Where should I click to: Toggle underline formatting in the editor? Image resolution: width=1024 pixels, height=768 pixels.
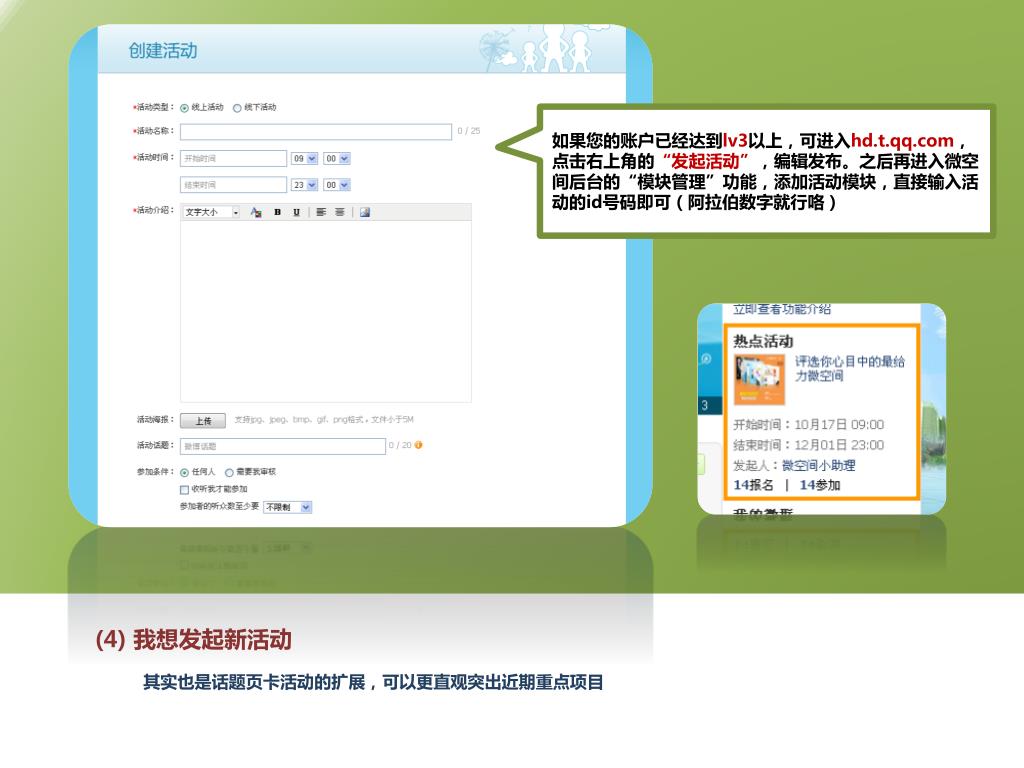coord(296,212)
